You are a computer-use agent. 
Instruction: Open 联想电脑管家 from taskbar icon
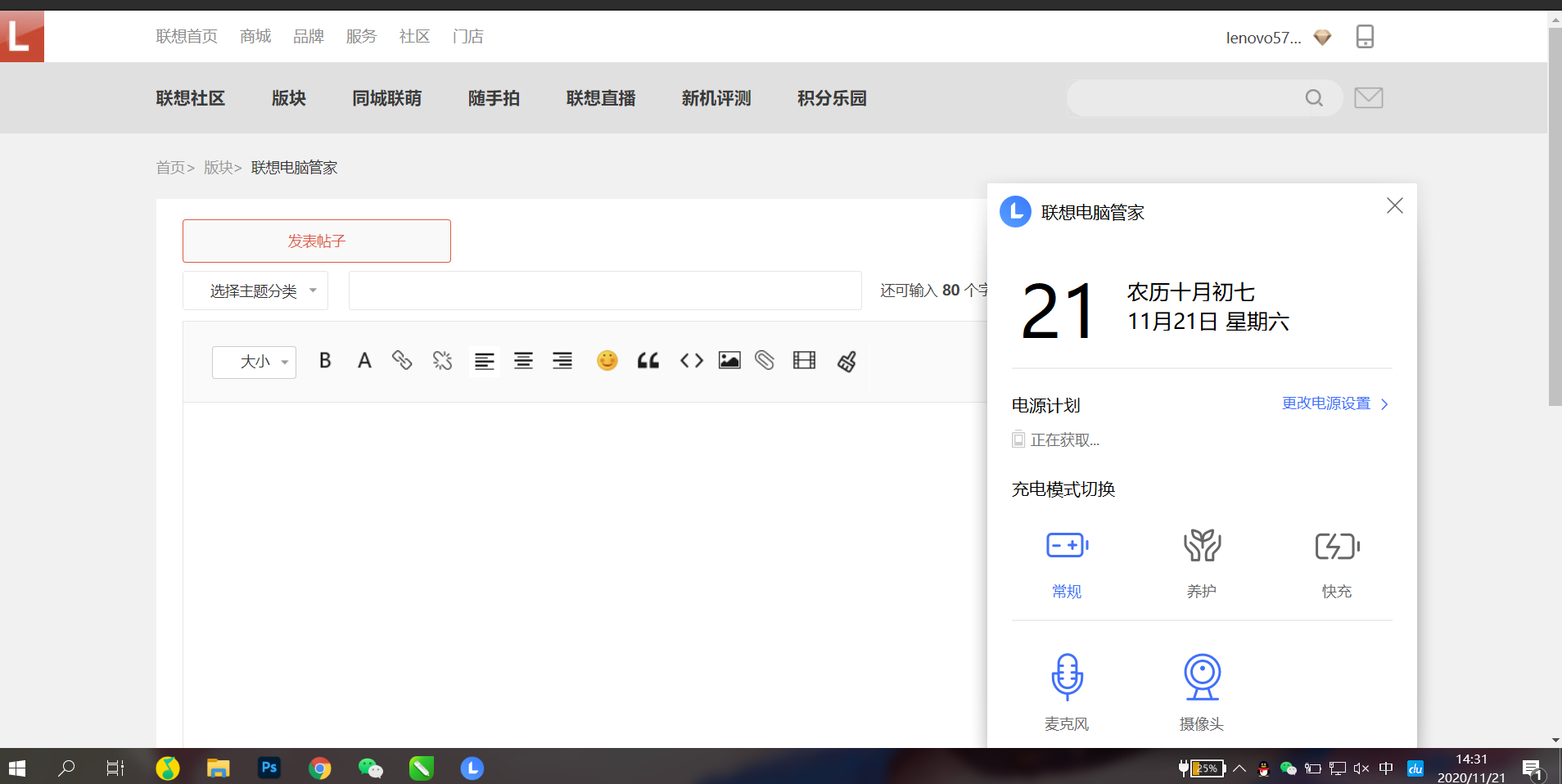click(472, 768)
